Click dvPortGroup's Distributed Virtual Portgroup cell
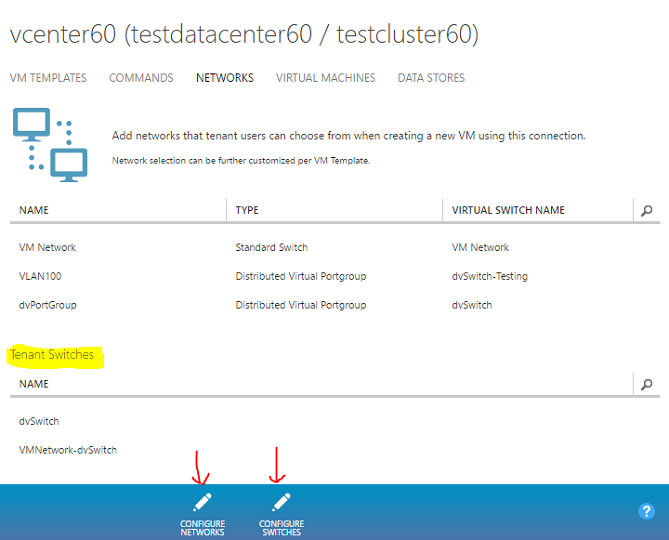 click(301, 305)
